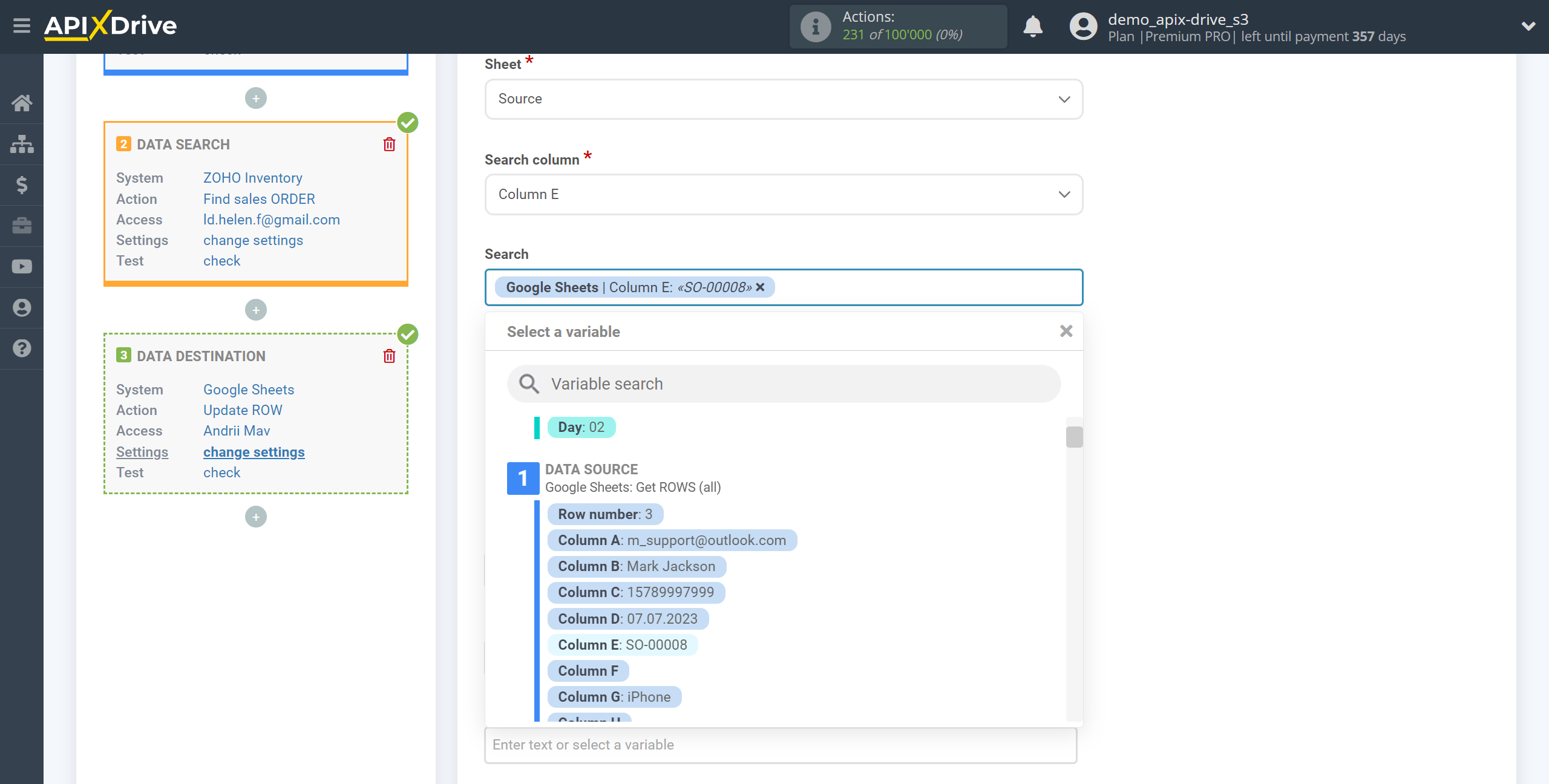
Task: Click the Data Destination header title
Action: [201, 356]
